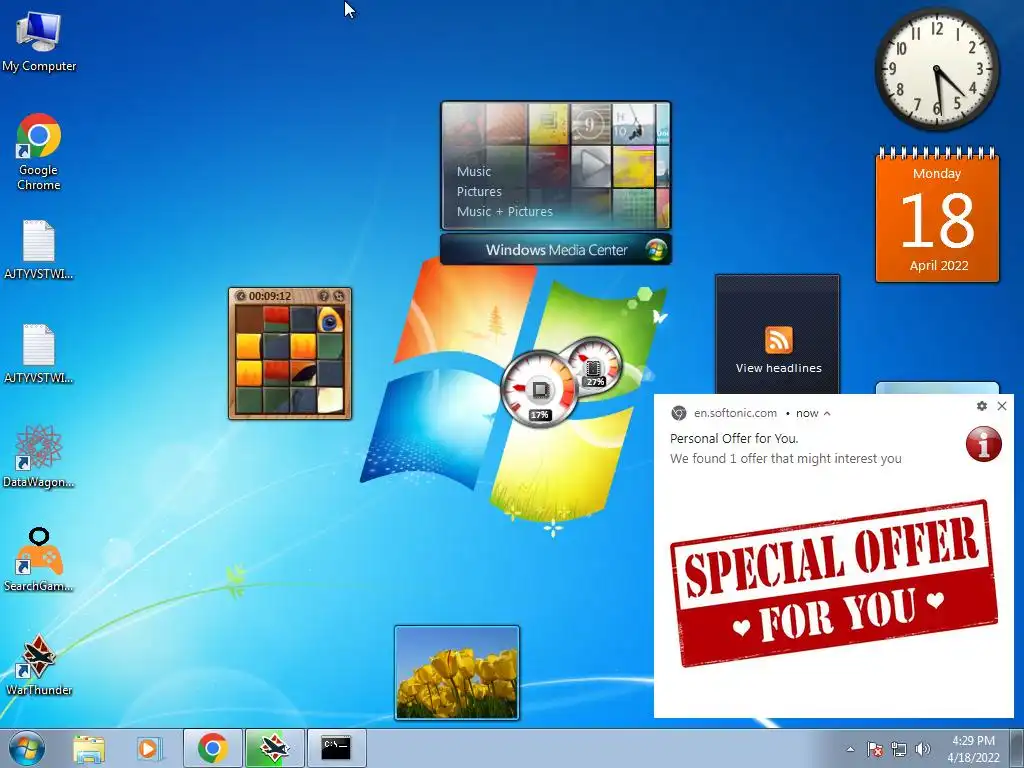Select the DataWagon desktop shortcut
Image resolution: width=1024 pixels, height=768 pixels.
[x=39, y=455]
